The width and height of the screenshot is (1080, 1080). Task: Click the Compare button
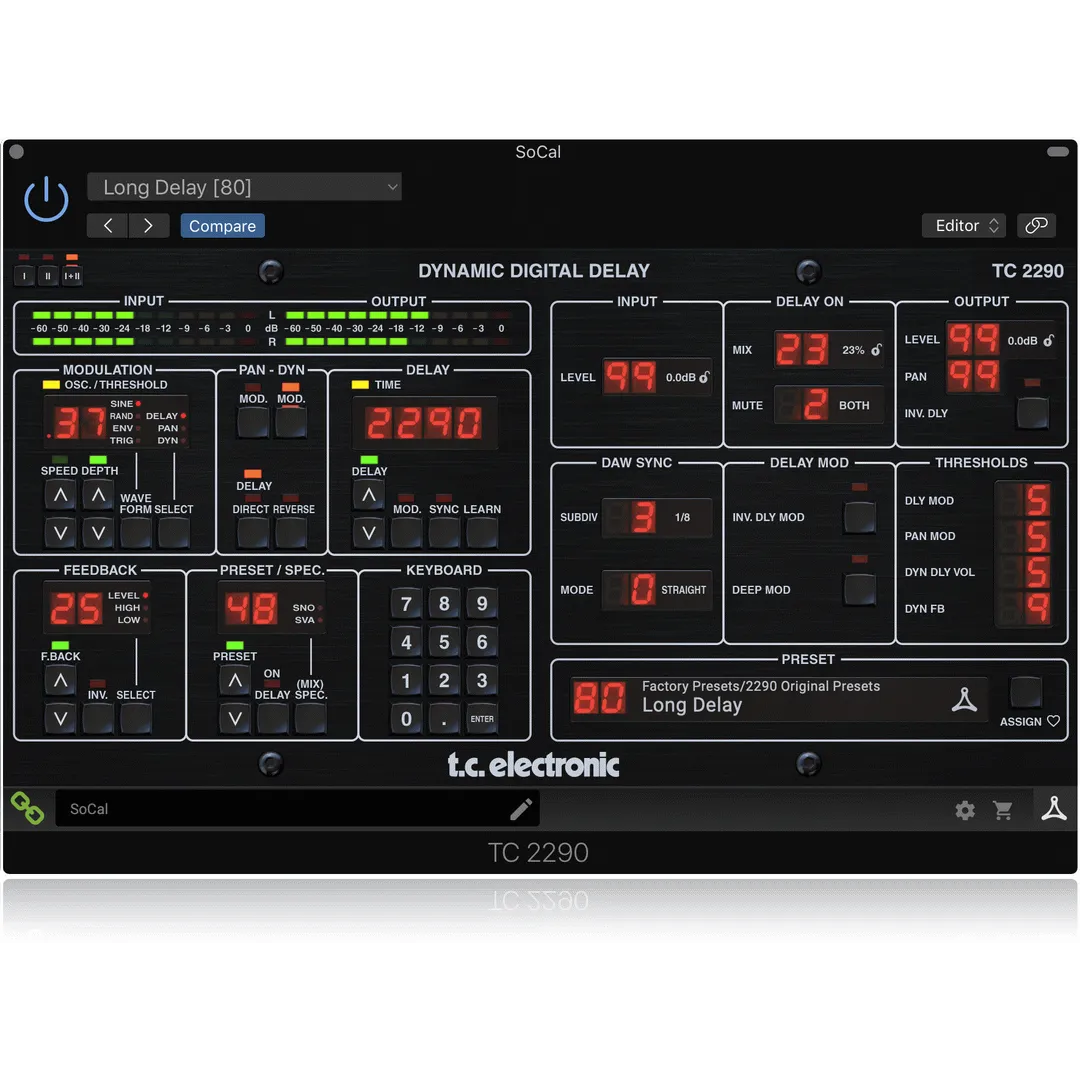[x=222, y=226]
